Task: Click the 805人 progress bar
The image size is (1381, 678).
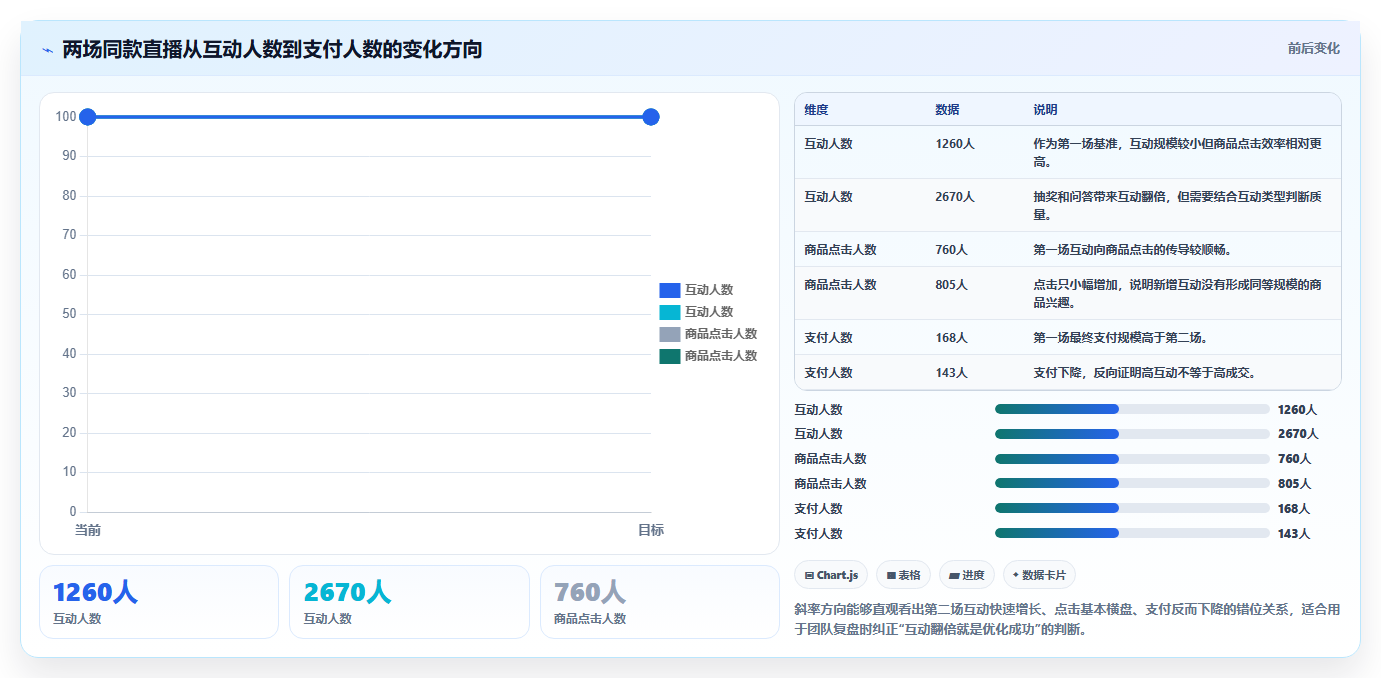Action: point(1132,484)
